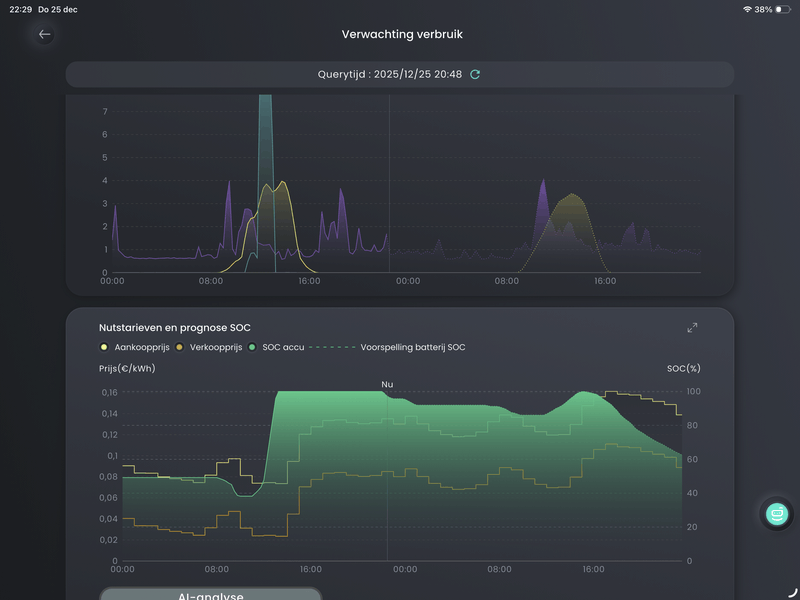
Task: Tap the 'Verwachting verbruik' page title
Action: pyautogui.click(x=402, y=34)
